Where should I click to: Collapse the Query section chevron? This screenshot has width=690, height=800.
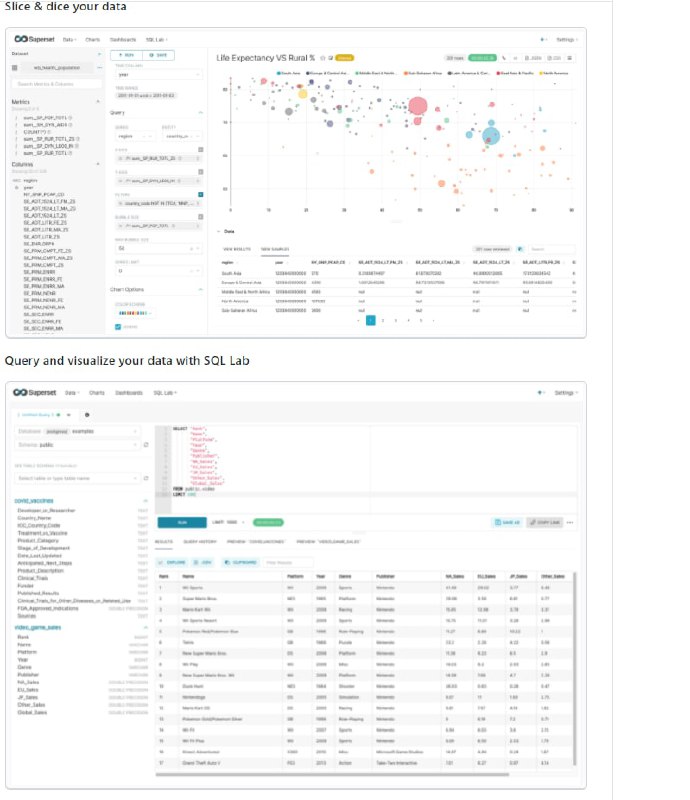pyautogui.click(x=200, y=112)
